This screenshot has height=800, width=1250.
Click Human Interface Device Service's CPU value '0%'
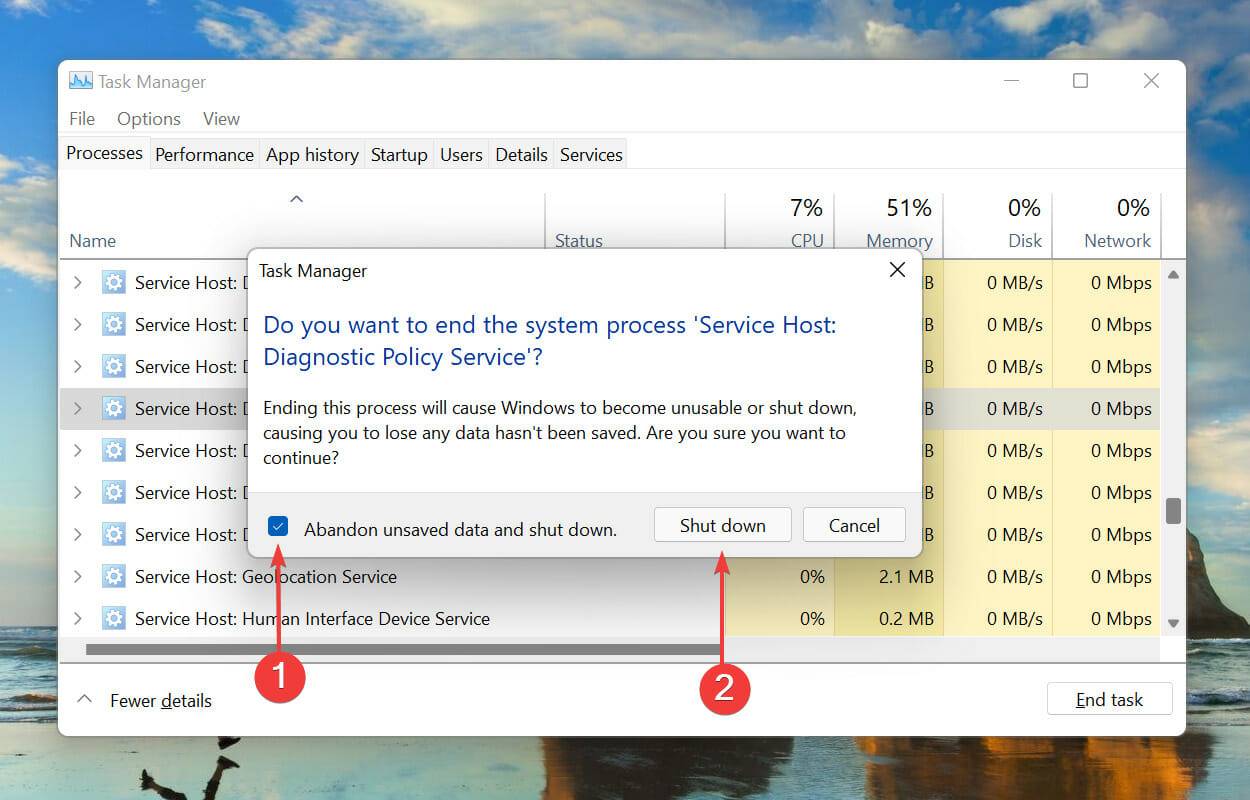tap(812, 619)
